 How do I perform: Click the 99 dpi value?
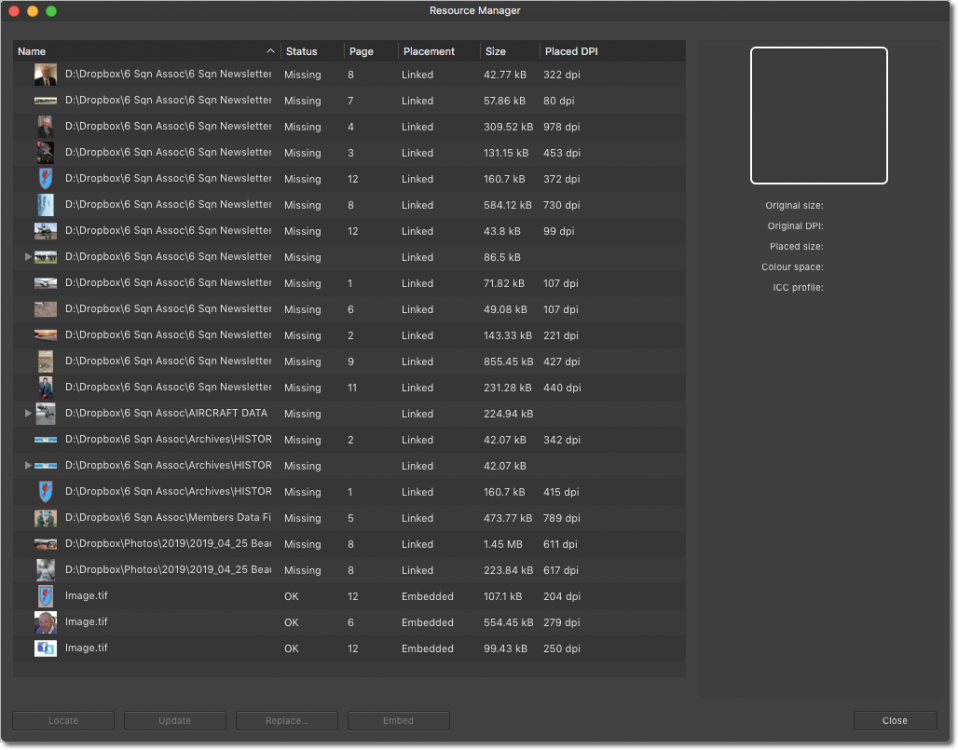point(558,231)
